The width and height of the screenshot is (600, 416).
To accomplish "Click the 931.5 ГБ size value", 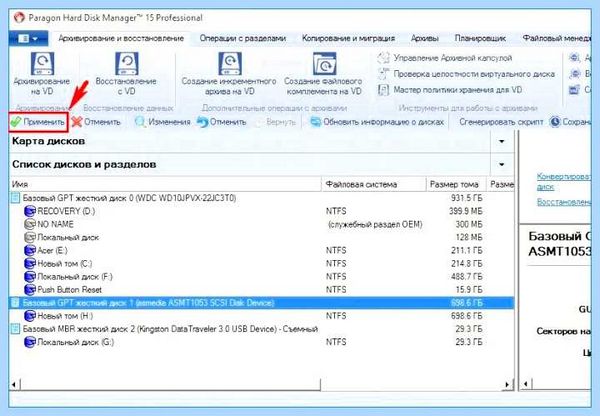I will pos(467,198).
